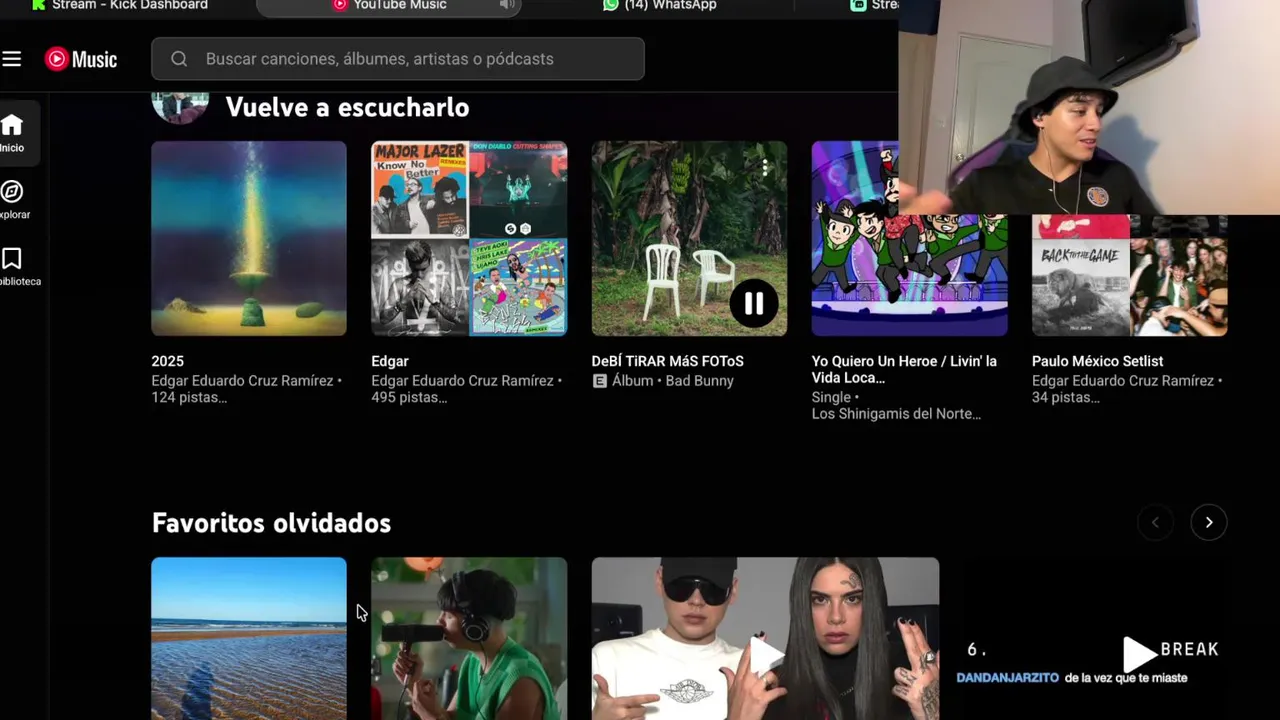Open Biblioteca in the sidebar
1280x720 pixels.
coord(14,266)
